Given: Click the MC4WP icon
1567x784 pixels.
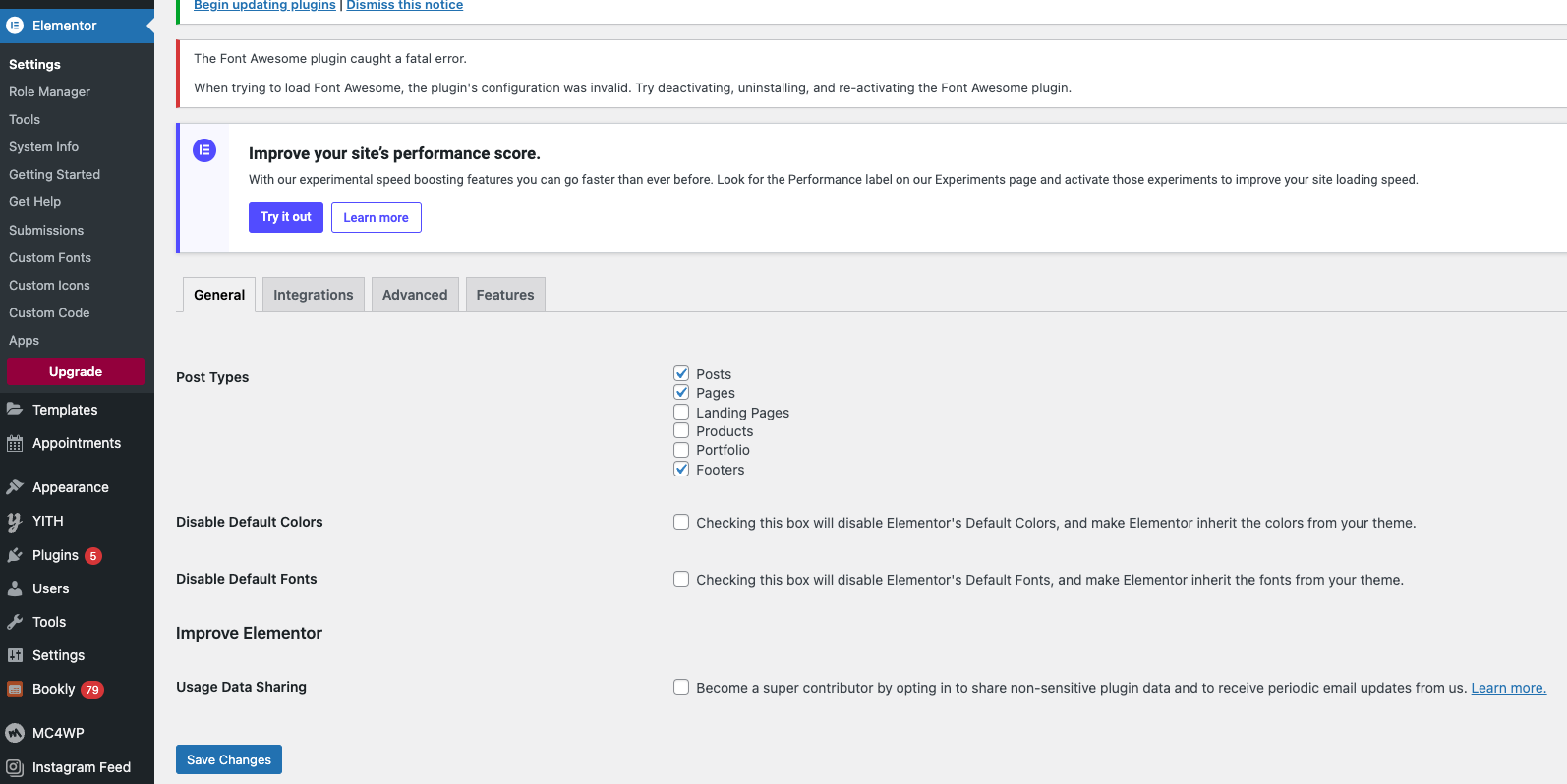Looking at the screenshot, I should coord(15,733).
